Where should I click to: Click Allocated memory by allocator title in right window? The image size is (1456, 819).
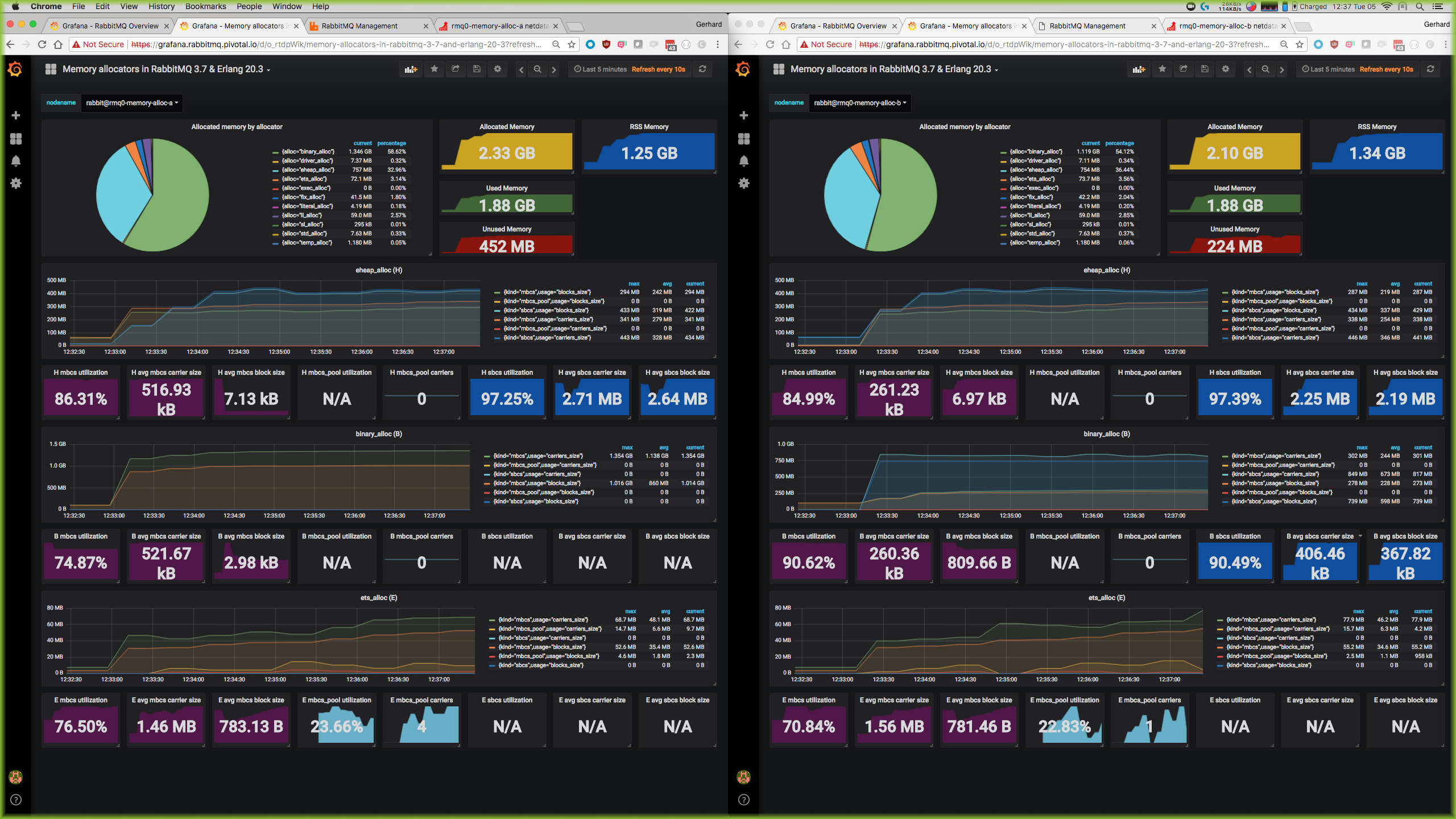[965, 127]
